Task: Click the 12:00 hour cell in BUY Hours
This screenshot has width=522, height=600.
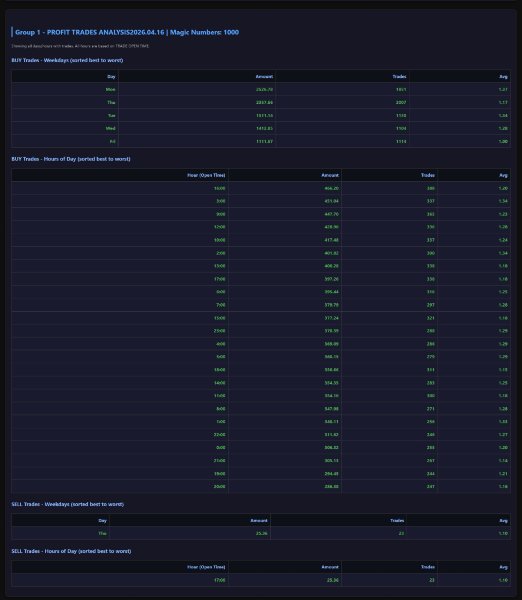Action: (x=120, y=227)
